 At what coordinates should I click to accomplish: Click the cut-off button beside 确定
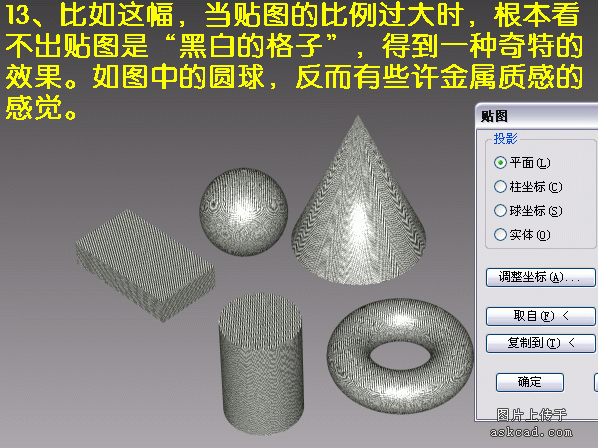coord(596,382)
